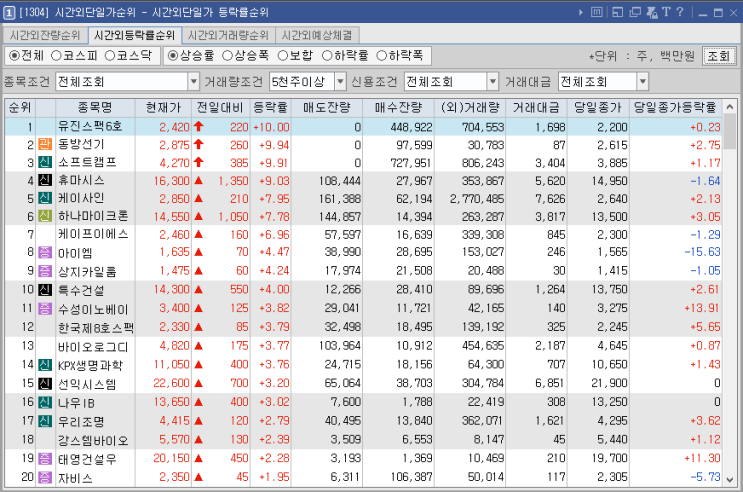Click the orange badge beside 동방선기

pyautogui.click(x=45, y=145)
